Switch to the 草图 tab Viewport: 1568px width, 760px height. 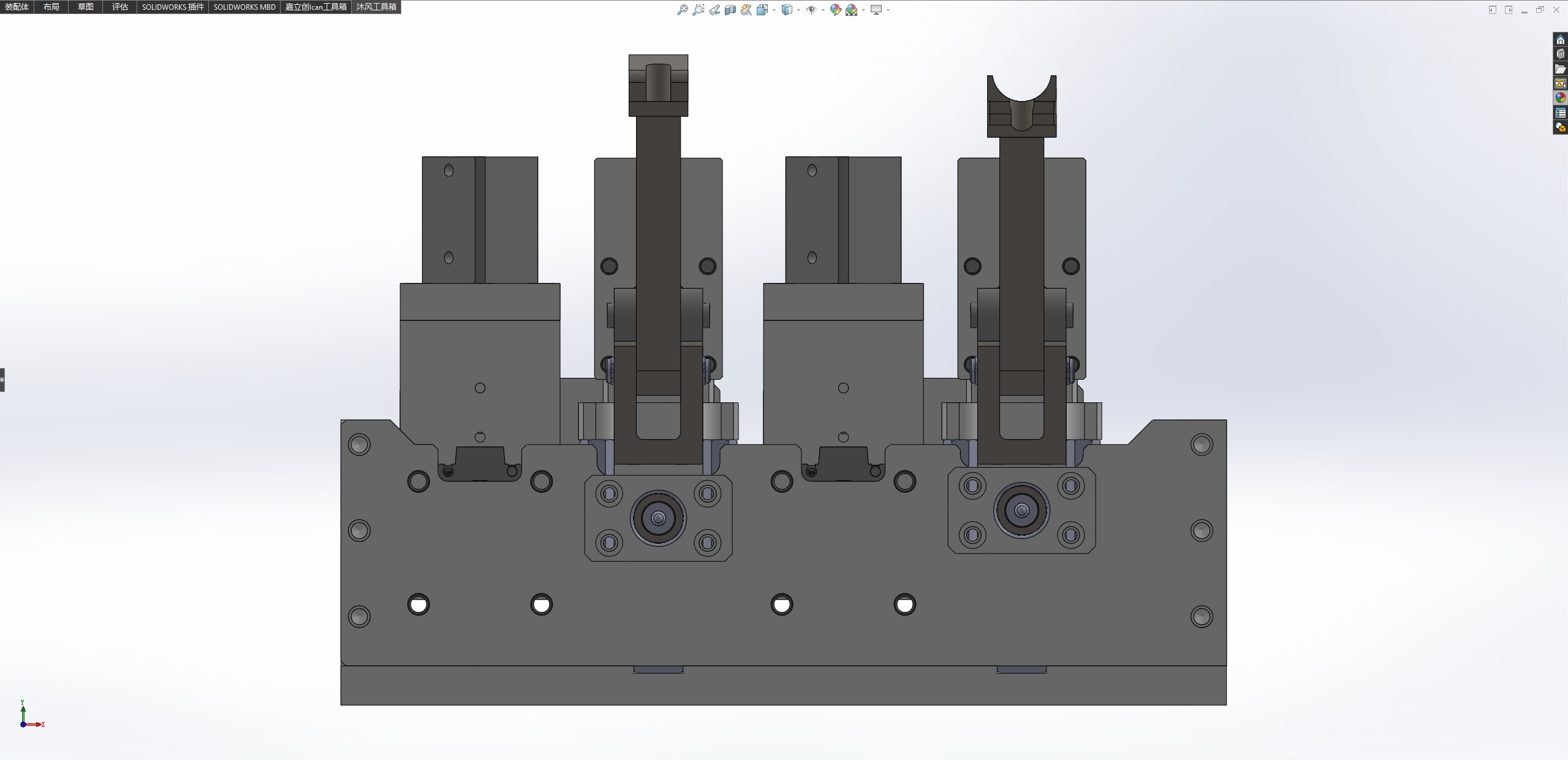pyautogui.click(x=86, y=7)
